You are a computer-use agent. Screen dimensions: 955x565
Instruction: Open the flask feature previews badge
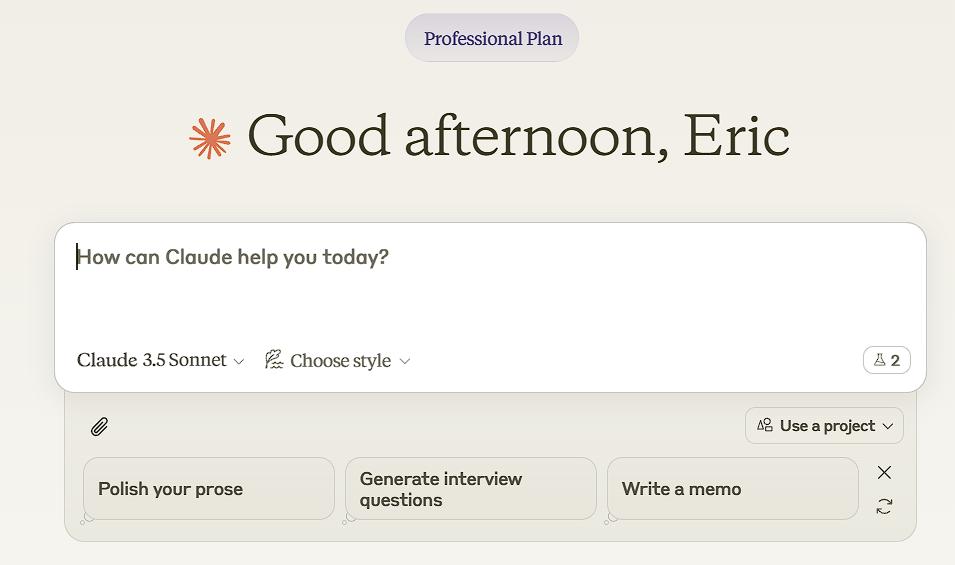tap(886, 360)
